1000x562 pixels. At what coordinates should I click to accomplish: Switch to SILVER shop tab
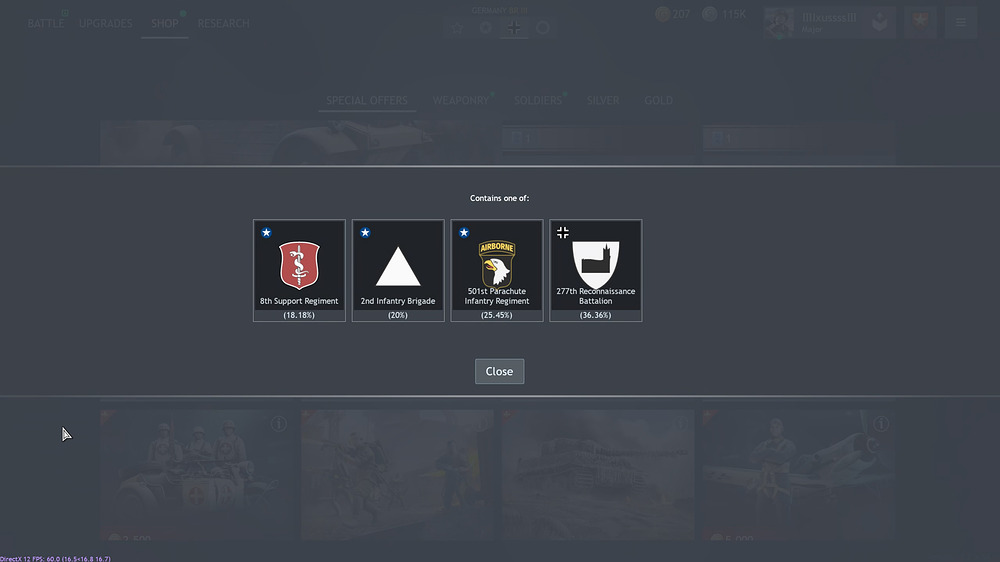(x=603, y=101)
